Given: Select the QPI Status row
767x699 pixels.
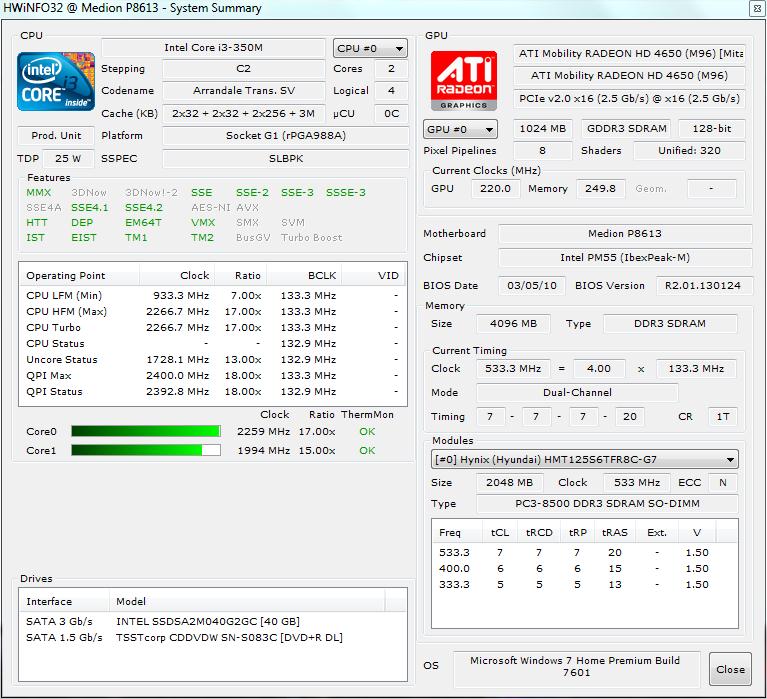Looking at the screenshot, I should click(213, 392).
